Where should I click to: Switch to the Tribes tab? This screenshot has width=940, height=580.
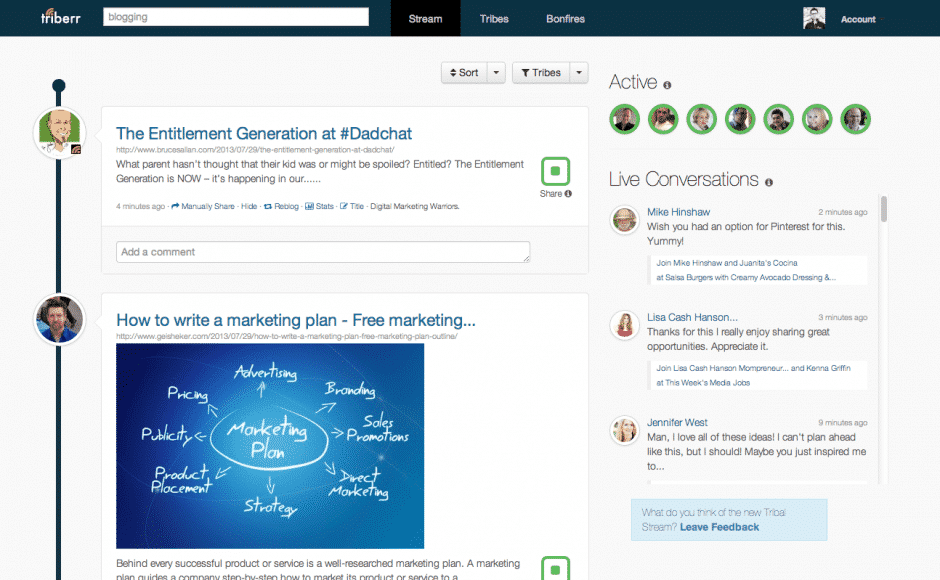494,18
